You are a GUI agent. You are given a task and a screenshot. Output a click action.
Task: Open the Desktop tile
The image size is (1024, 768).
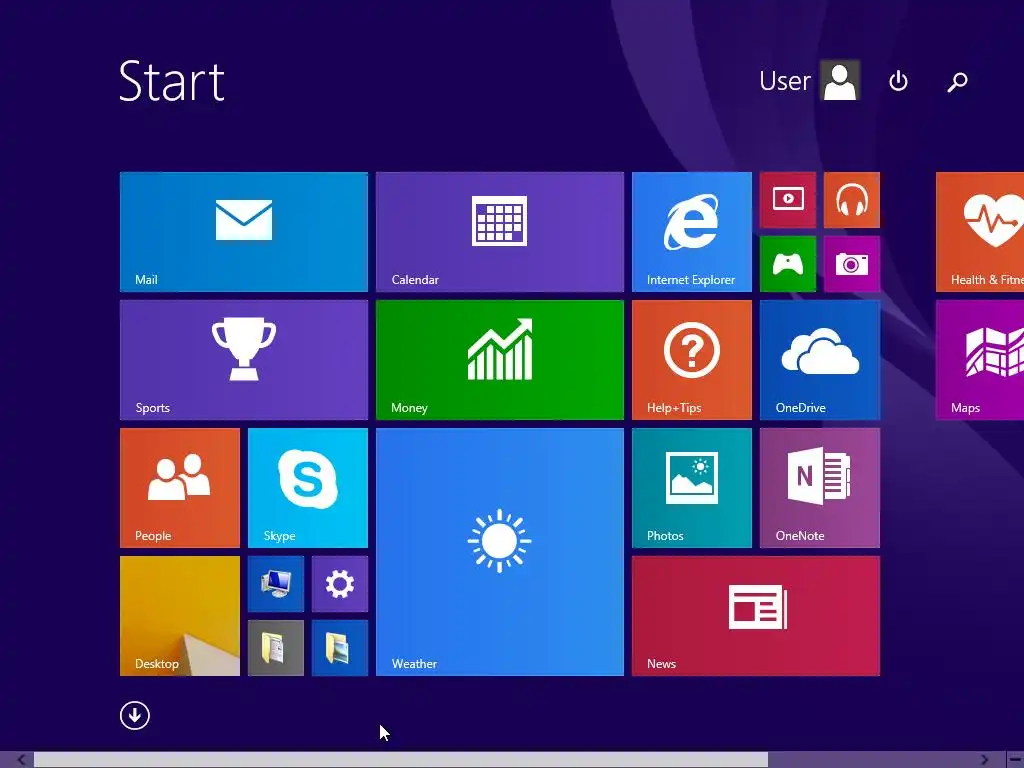pos(180,616)
